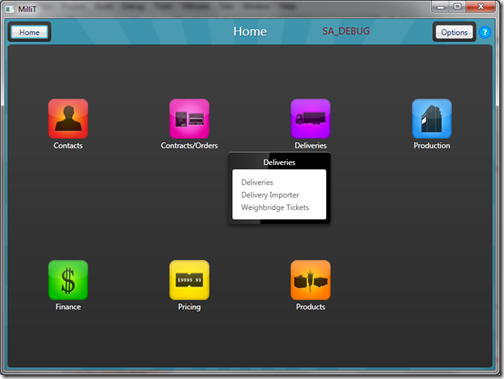Click the MilliT window title icon
504x379 pixels.
pyautogui.click(x=10, y=9)
